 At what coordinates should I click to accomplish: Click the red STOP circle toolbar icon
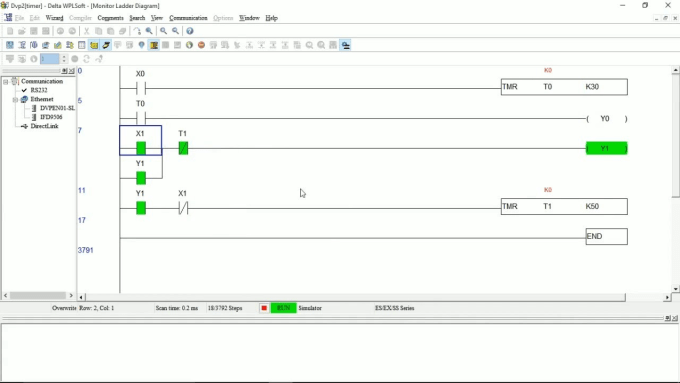click(201, 45)
